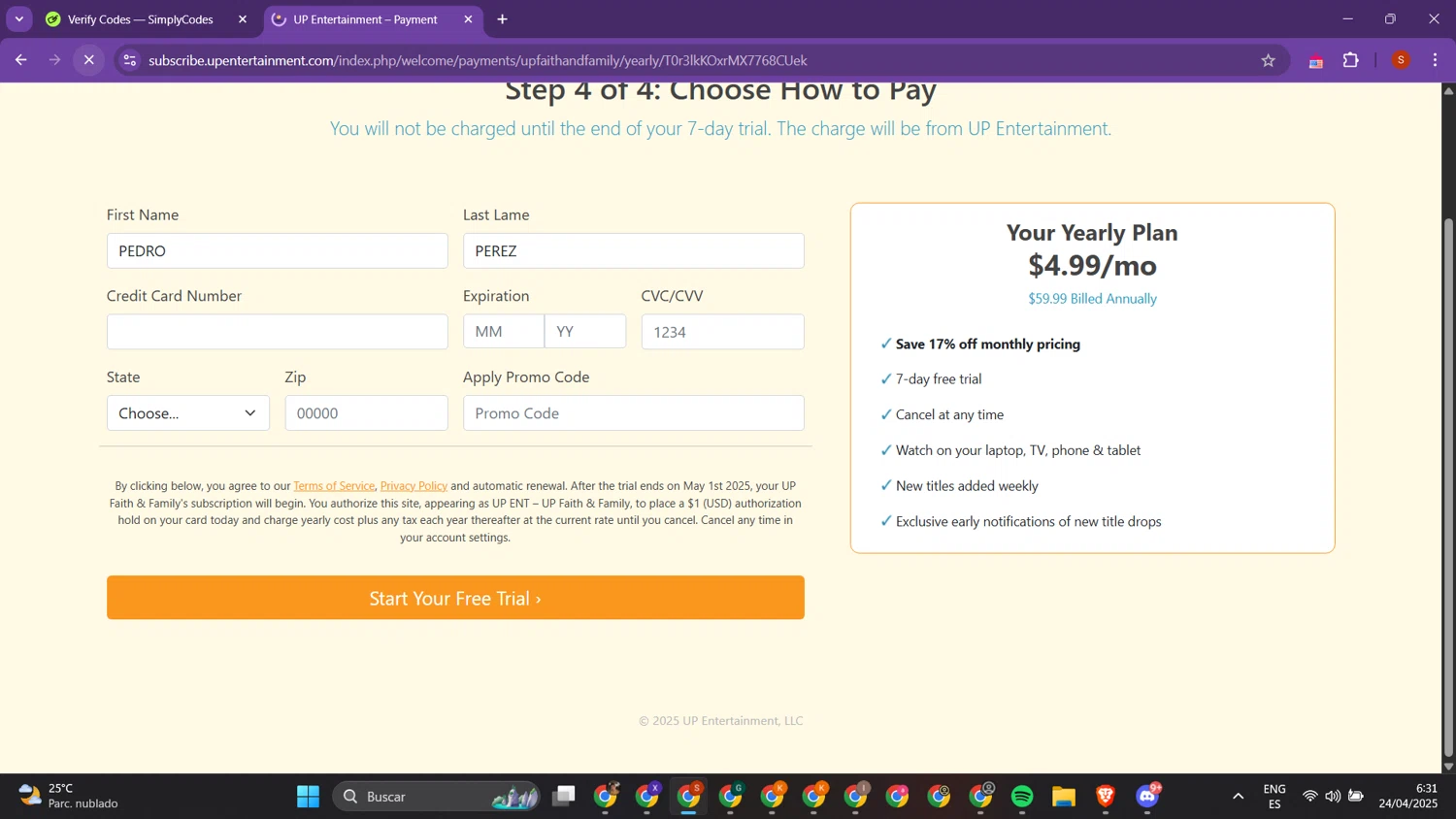The image size is (1456, 819).
Task: Open the Chrome profile S avatar
Action: (1401, 60)
